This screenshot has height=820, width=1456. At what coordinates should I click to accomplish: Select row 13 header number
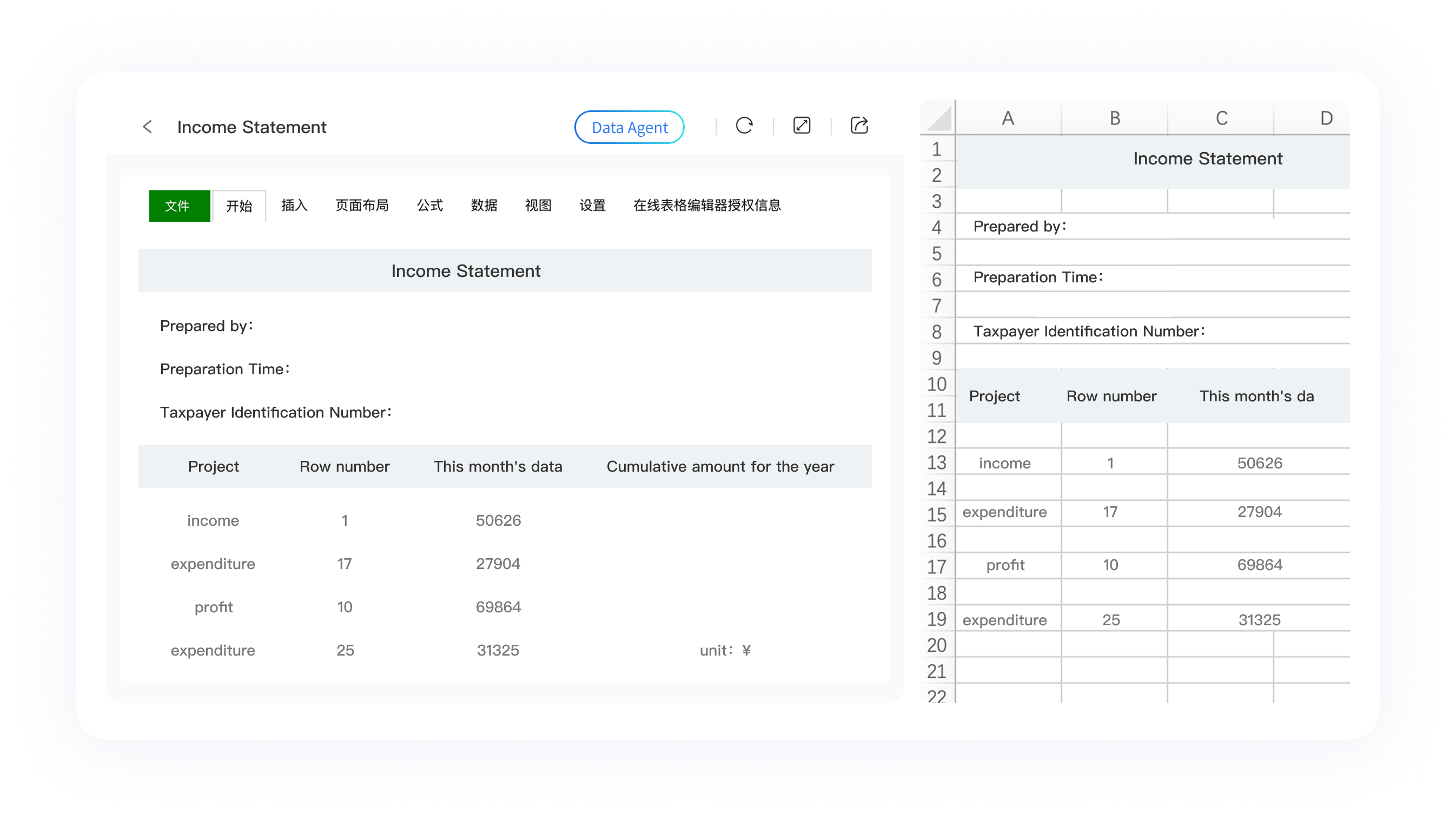937,463
